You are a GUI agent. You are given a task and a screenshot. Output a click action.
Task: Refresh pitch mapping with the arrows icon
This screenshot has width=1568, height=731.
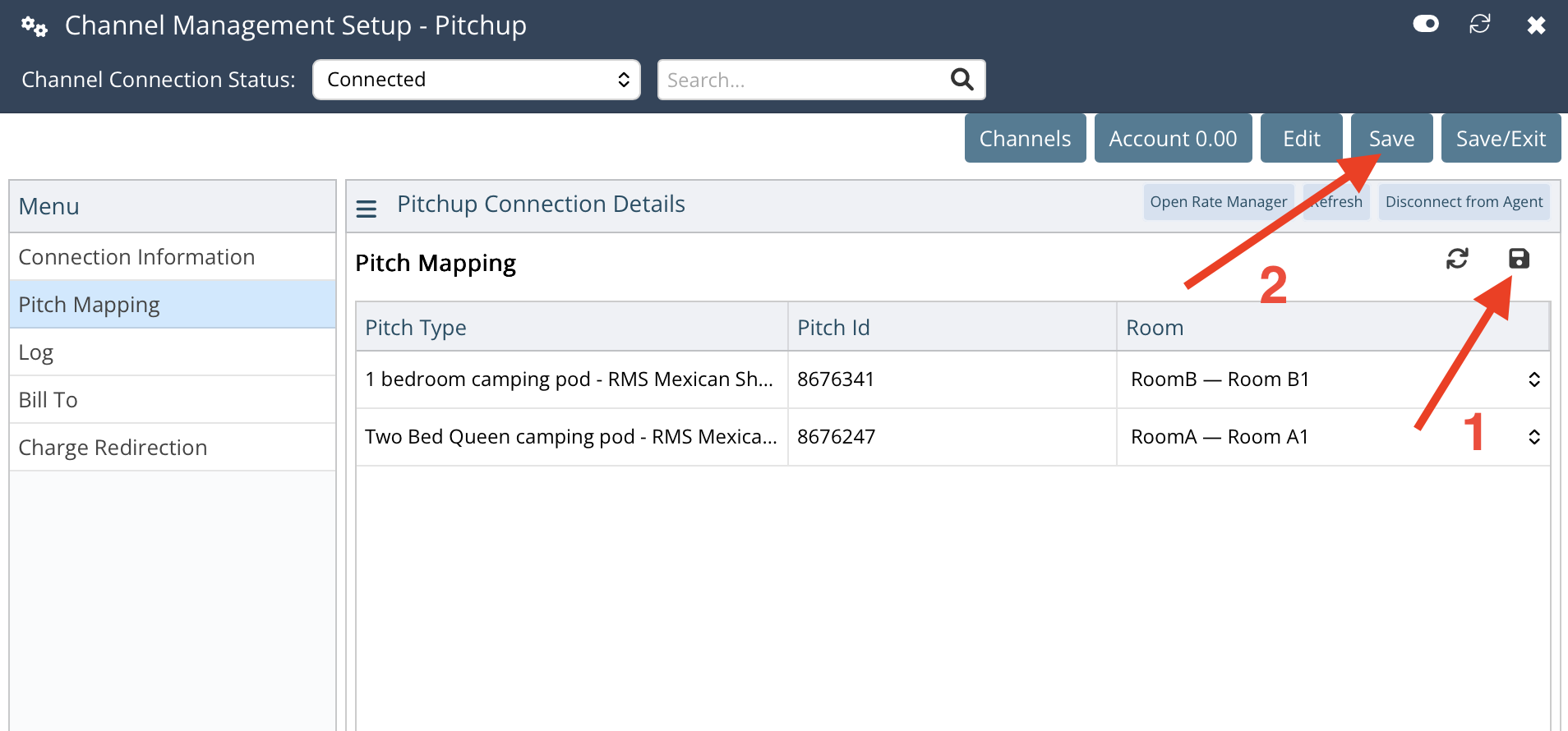pyautogui.click(x=1457, y=259)
